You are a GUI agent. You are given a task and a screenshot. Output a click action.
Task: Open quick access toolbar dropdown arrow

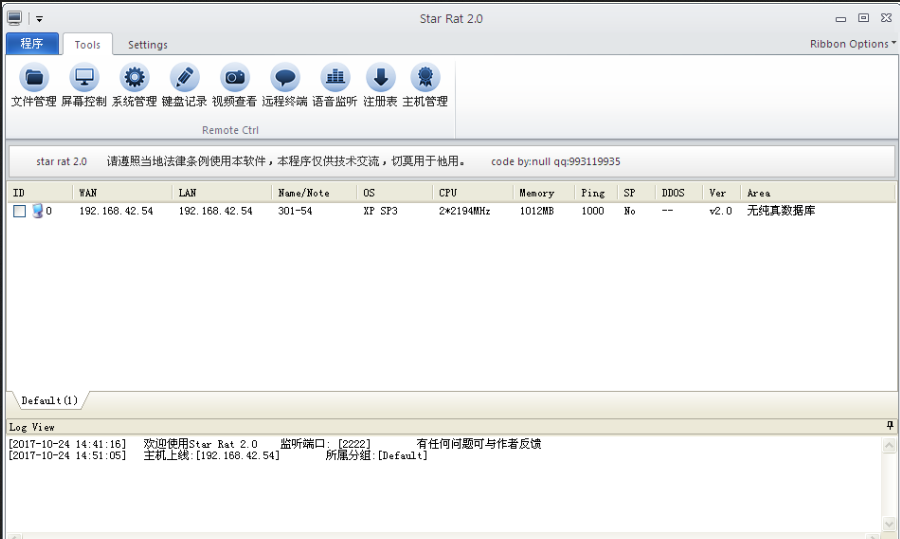39,19
